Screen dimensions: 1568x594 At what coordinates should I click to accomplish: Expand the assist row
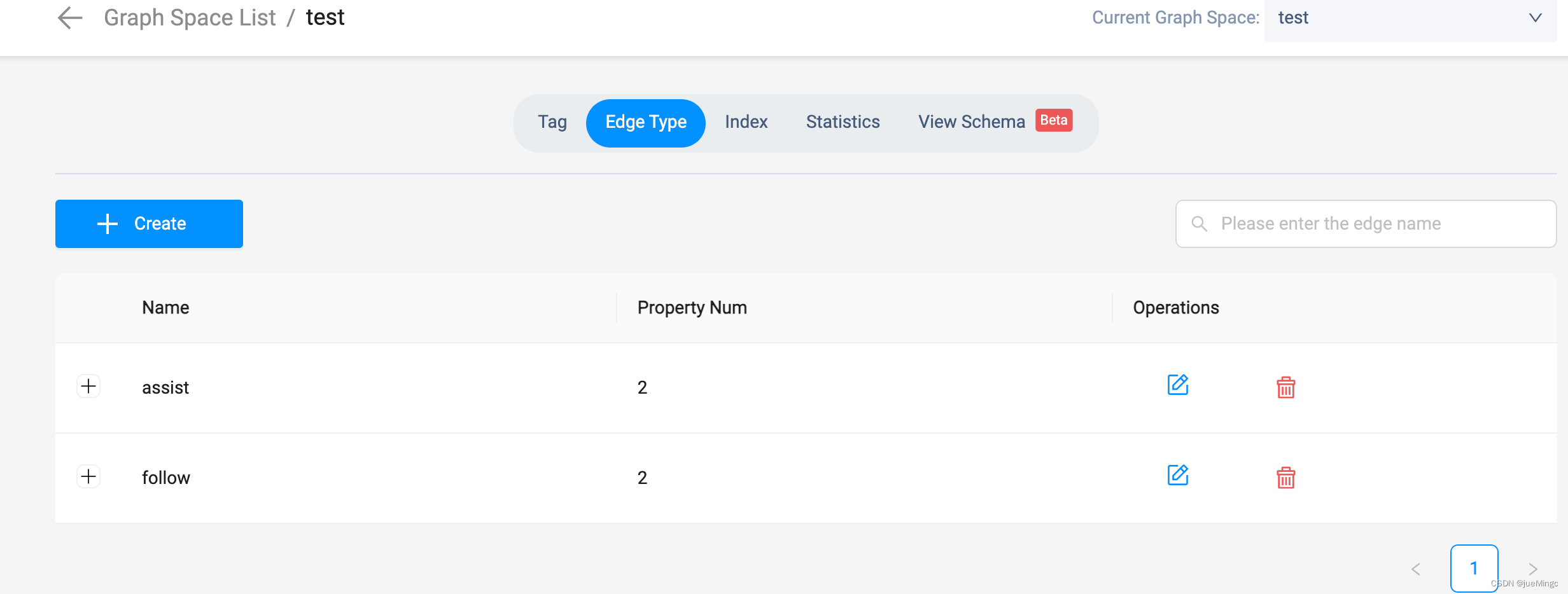tap(88, 386)
